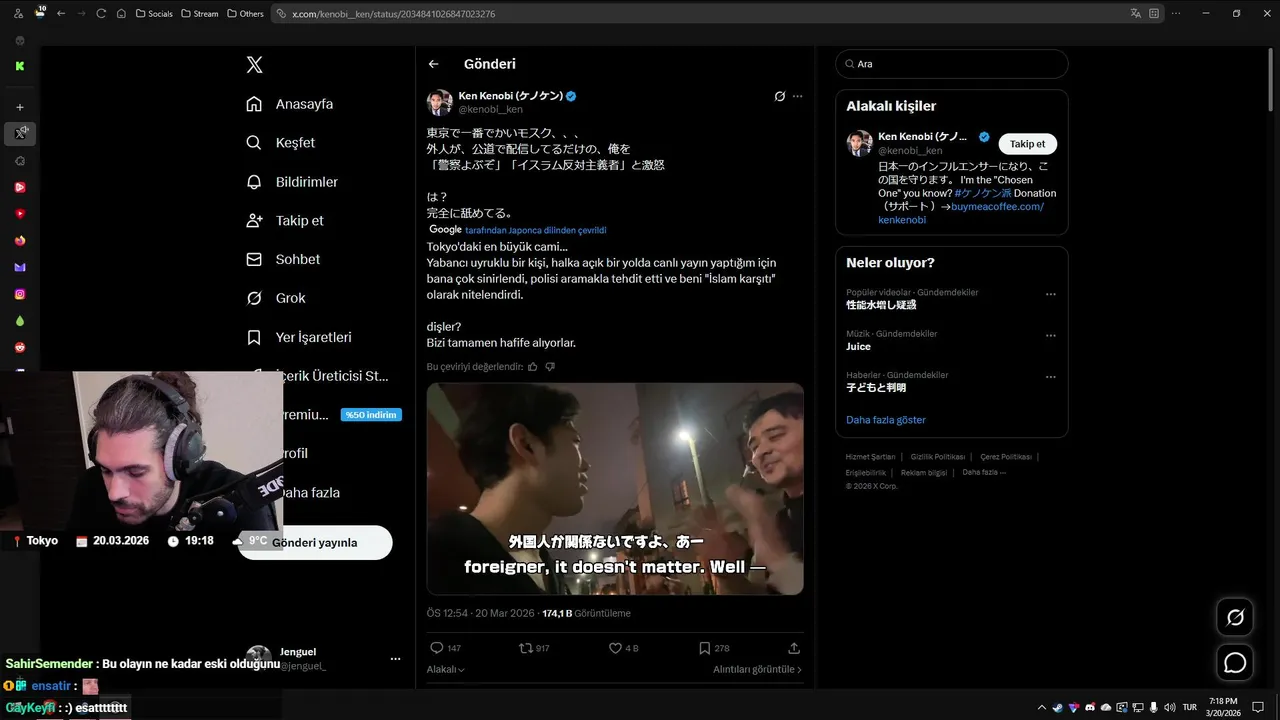Open the Firefox icon in sidebar
This screenshot has height=720, width=1280.
point(20,240)
